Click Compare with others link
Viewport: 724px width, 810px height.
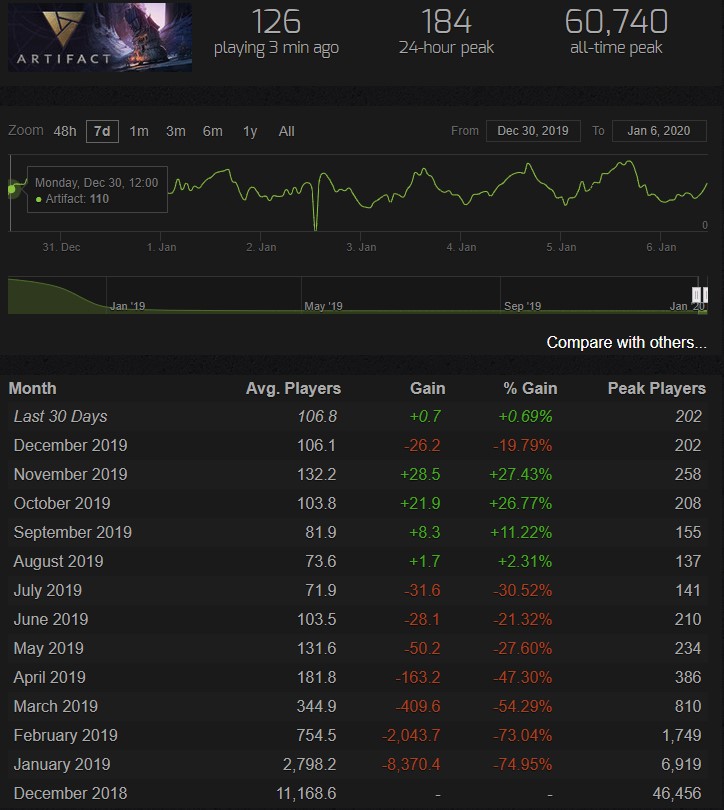(626, 342)
